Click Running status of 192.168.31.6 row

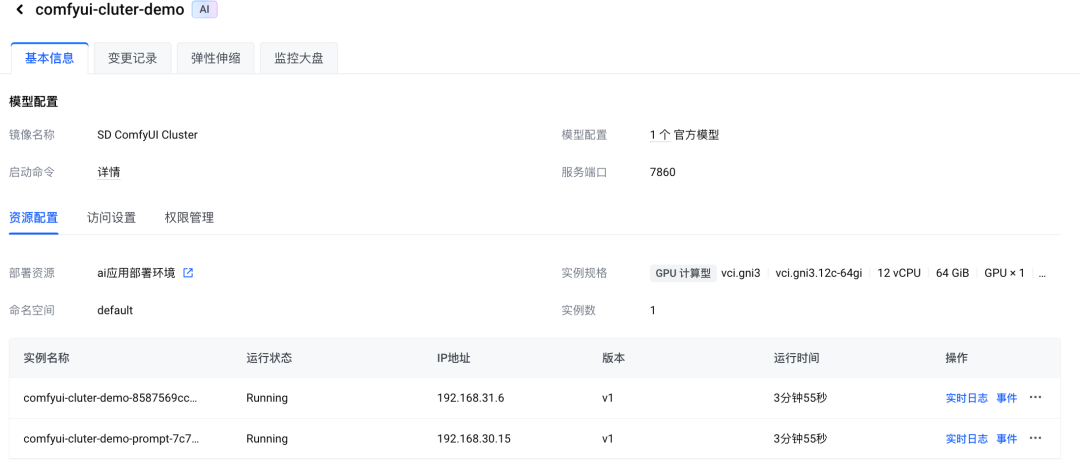(x=267, y=397)
